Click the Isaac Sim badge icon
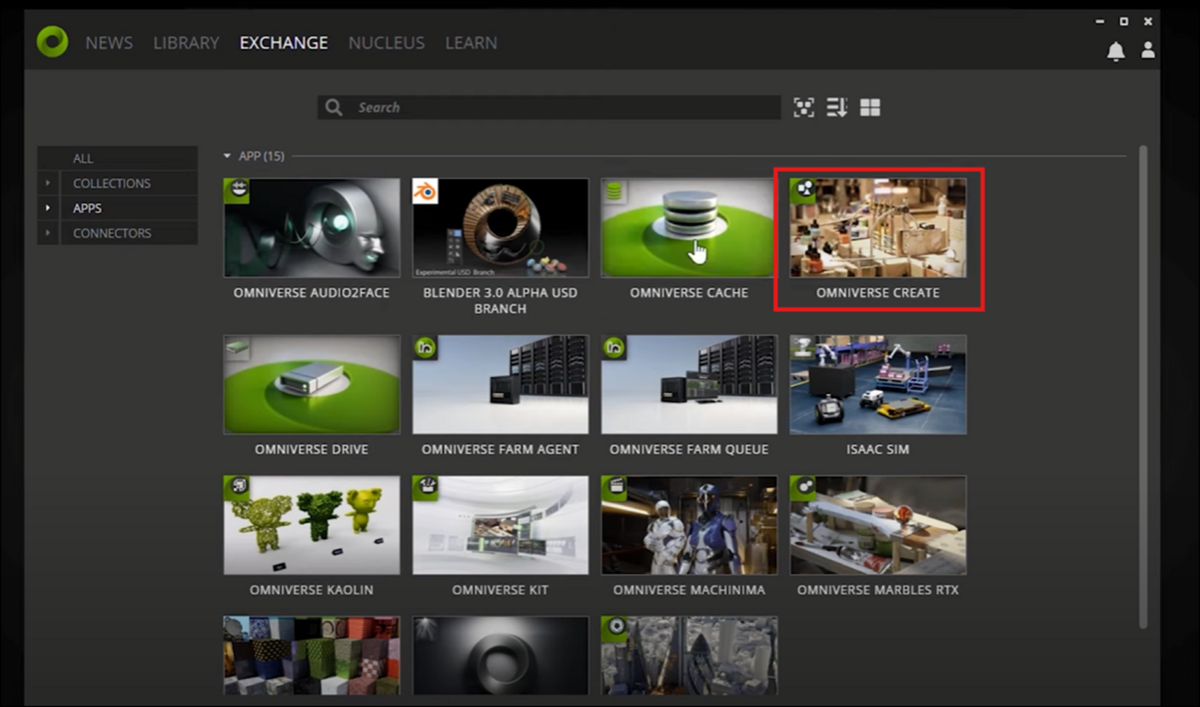 [x=803, y=348]
